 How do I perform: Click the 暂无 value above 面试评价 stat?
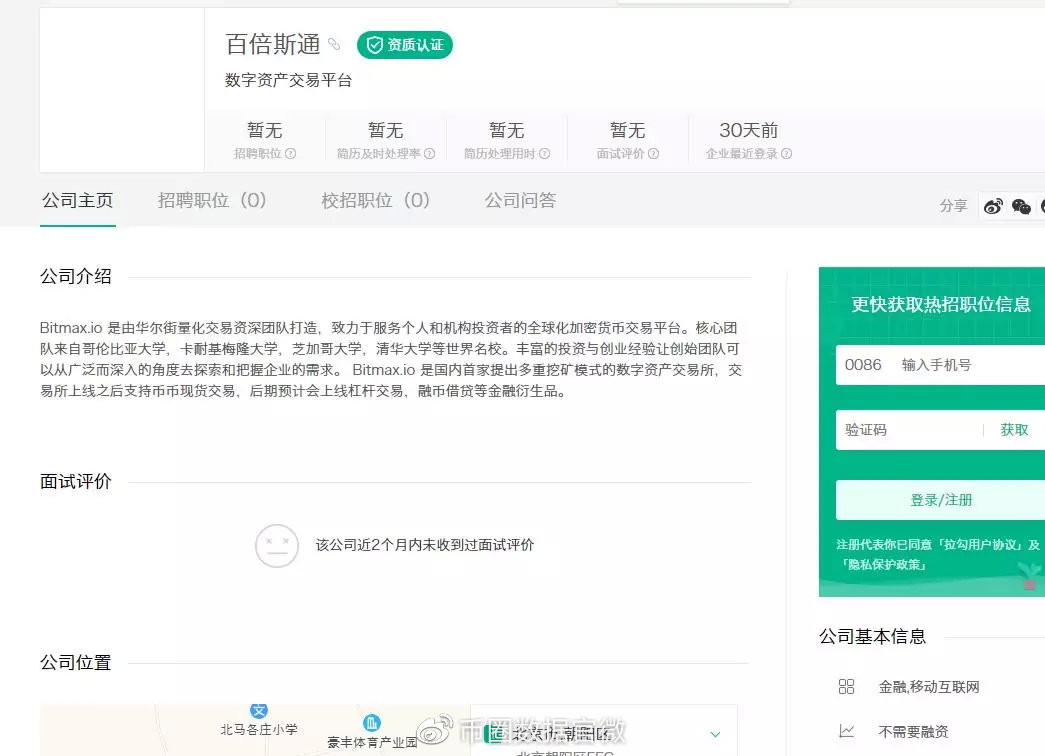(x=628, y=130)
